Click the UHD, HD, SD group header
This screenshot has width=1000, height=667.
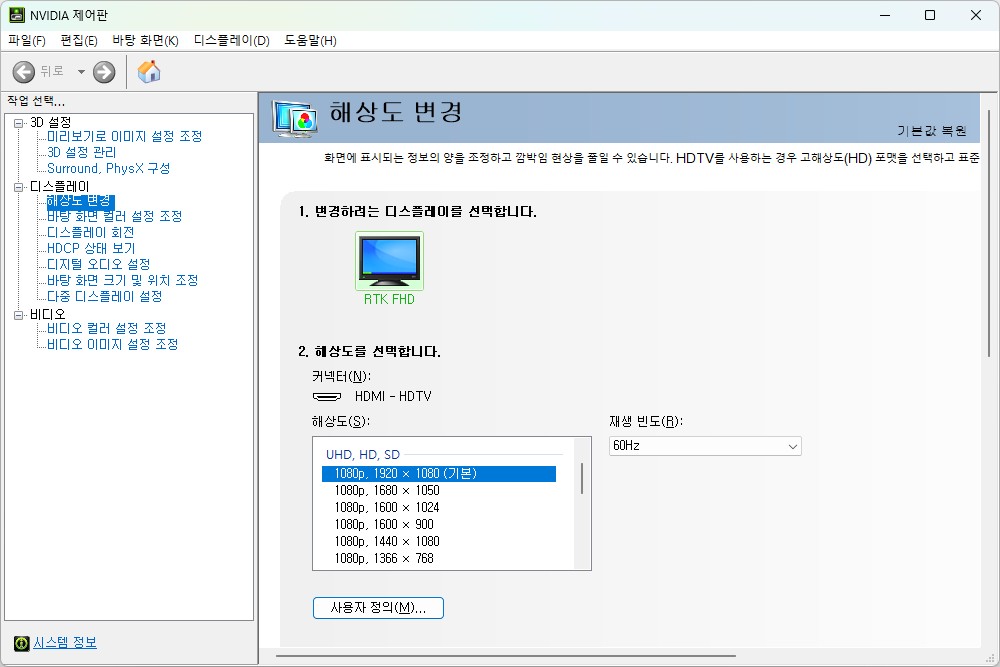point(363,455)
